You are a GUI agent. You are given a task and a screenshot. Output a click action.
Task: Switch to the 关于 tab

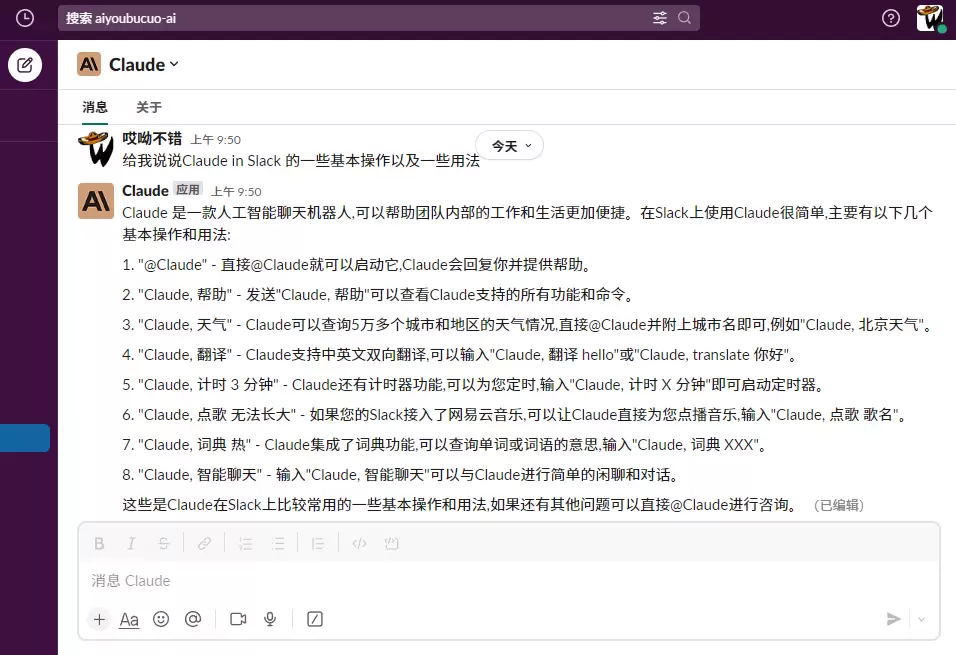(149, 107)
